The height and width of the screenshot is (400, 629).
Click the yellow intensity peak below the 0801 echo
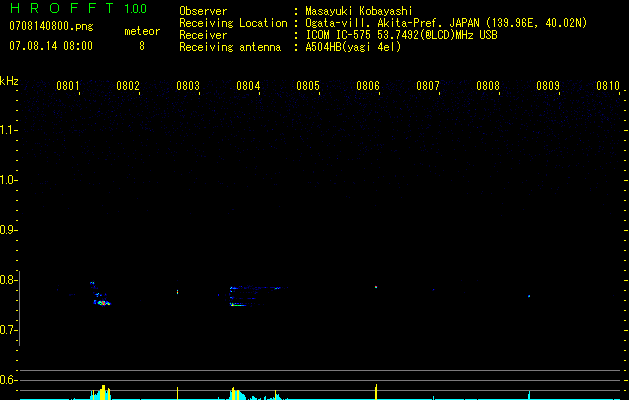point(103,392)
